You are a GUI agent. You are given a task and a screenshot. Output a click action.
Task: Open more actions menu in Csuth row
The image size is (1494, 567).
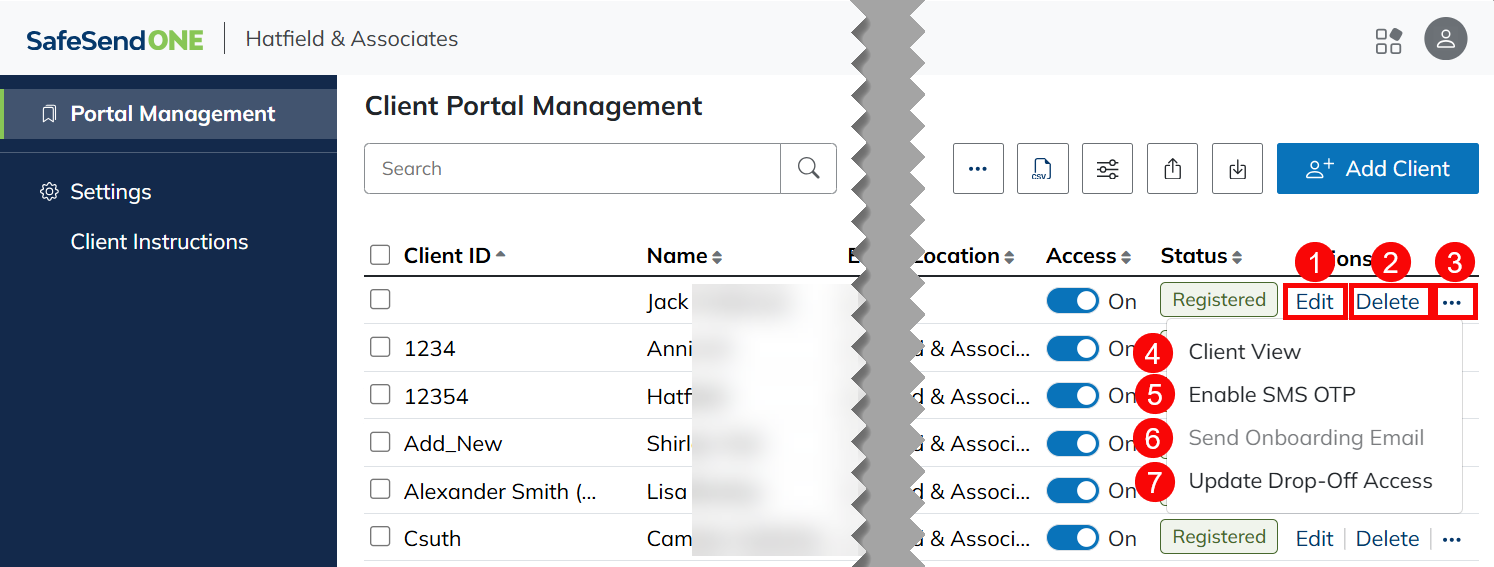pos(1452,539)
